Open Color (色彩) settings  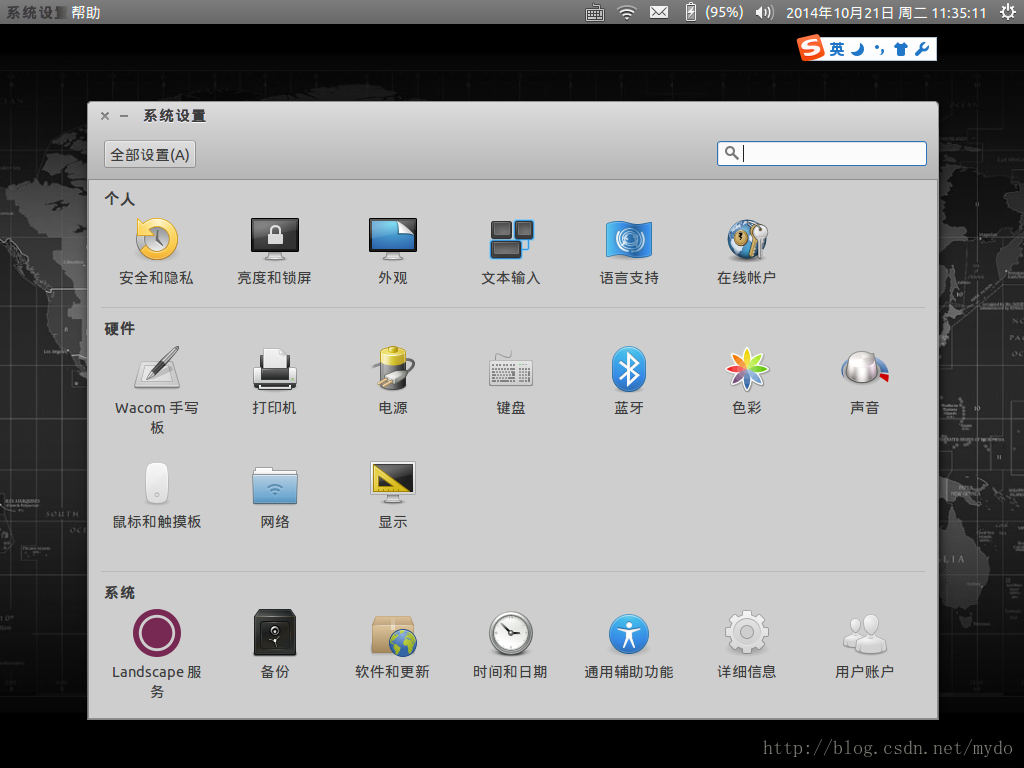[x=746, y=381]
